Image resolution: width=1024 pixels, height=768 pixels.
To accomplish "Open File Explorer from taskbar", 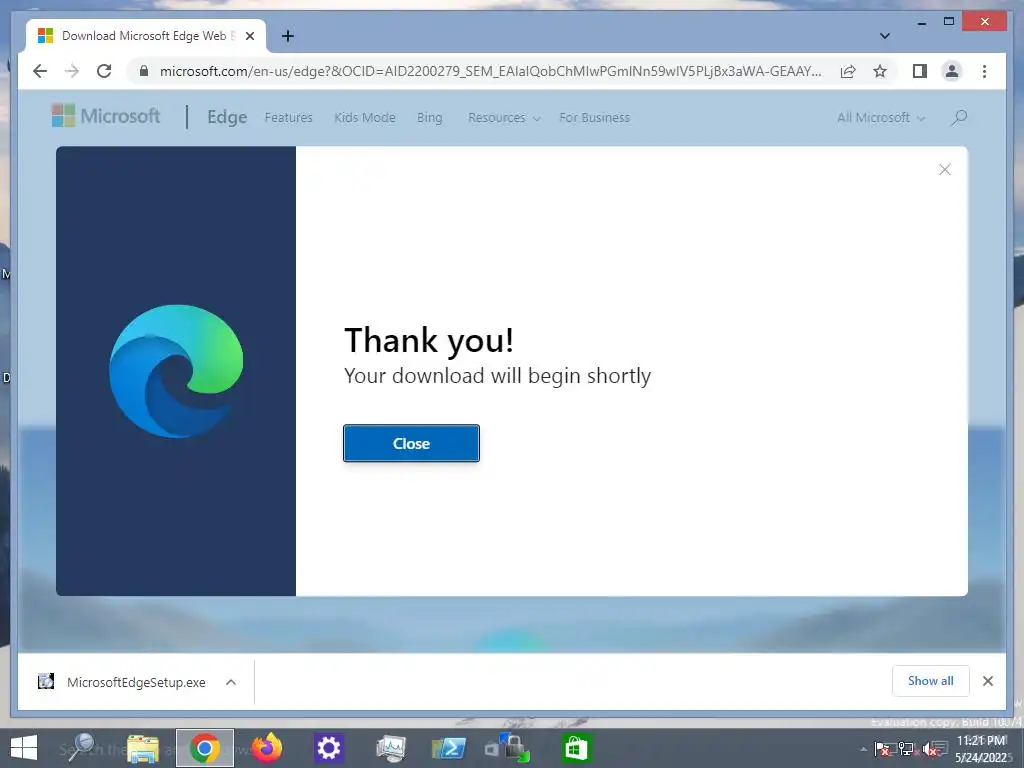I will click(143, 748).
